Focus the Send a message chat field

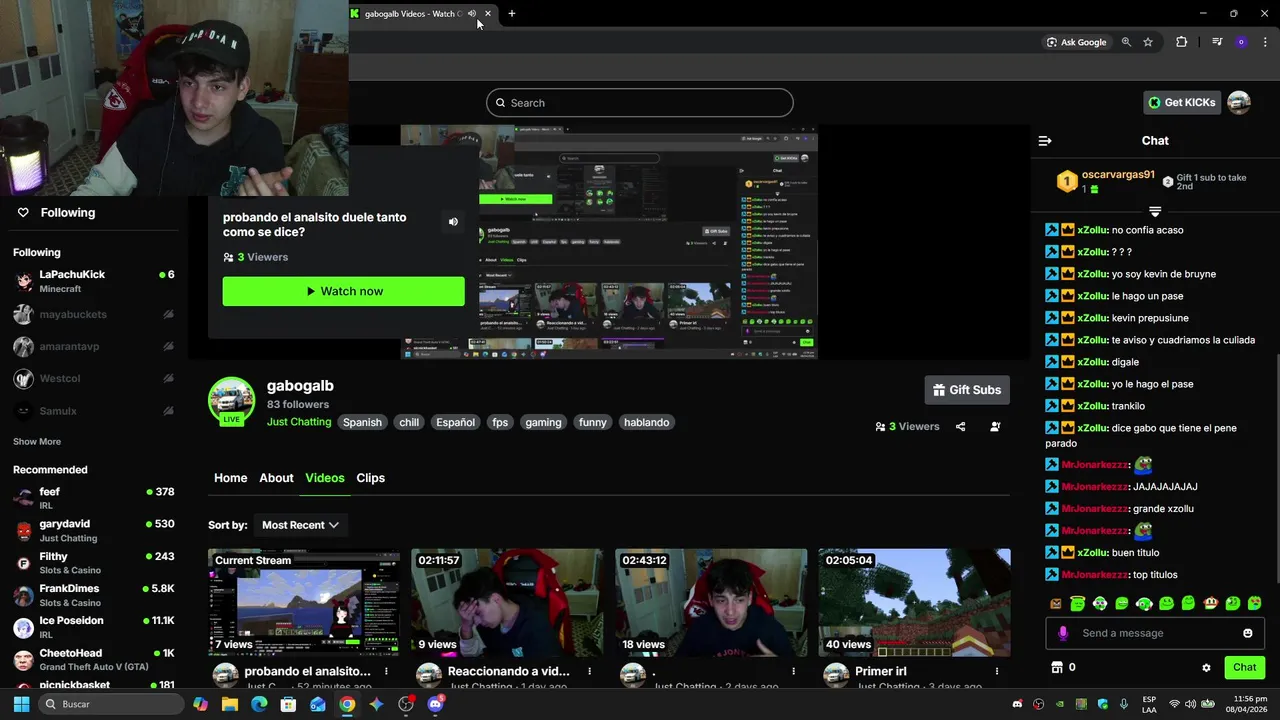pyautogui.click(x=1155, y=633)
